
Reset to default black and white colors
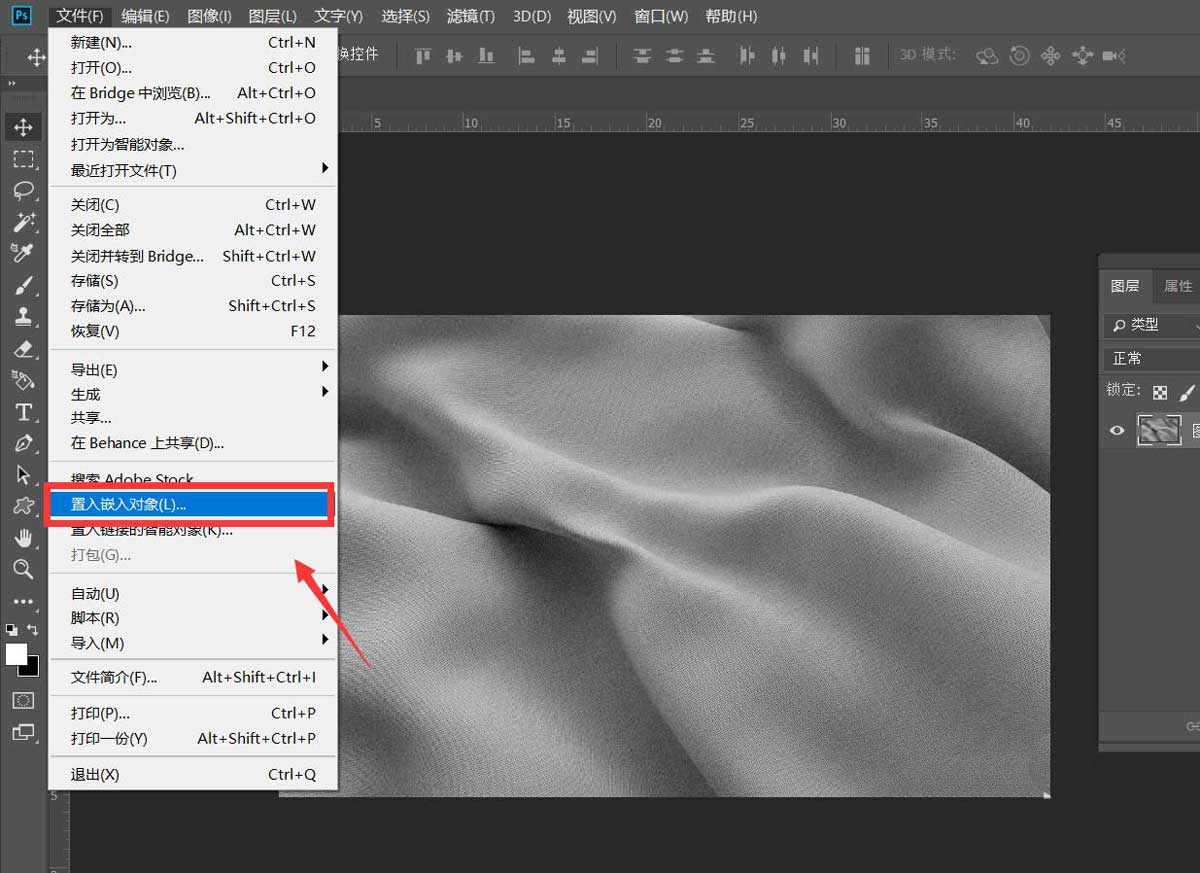[11, 630]
